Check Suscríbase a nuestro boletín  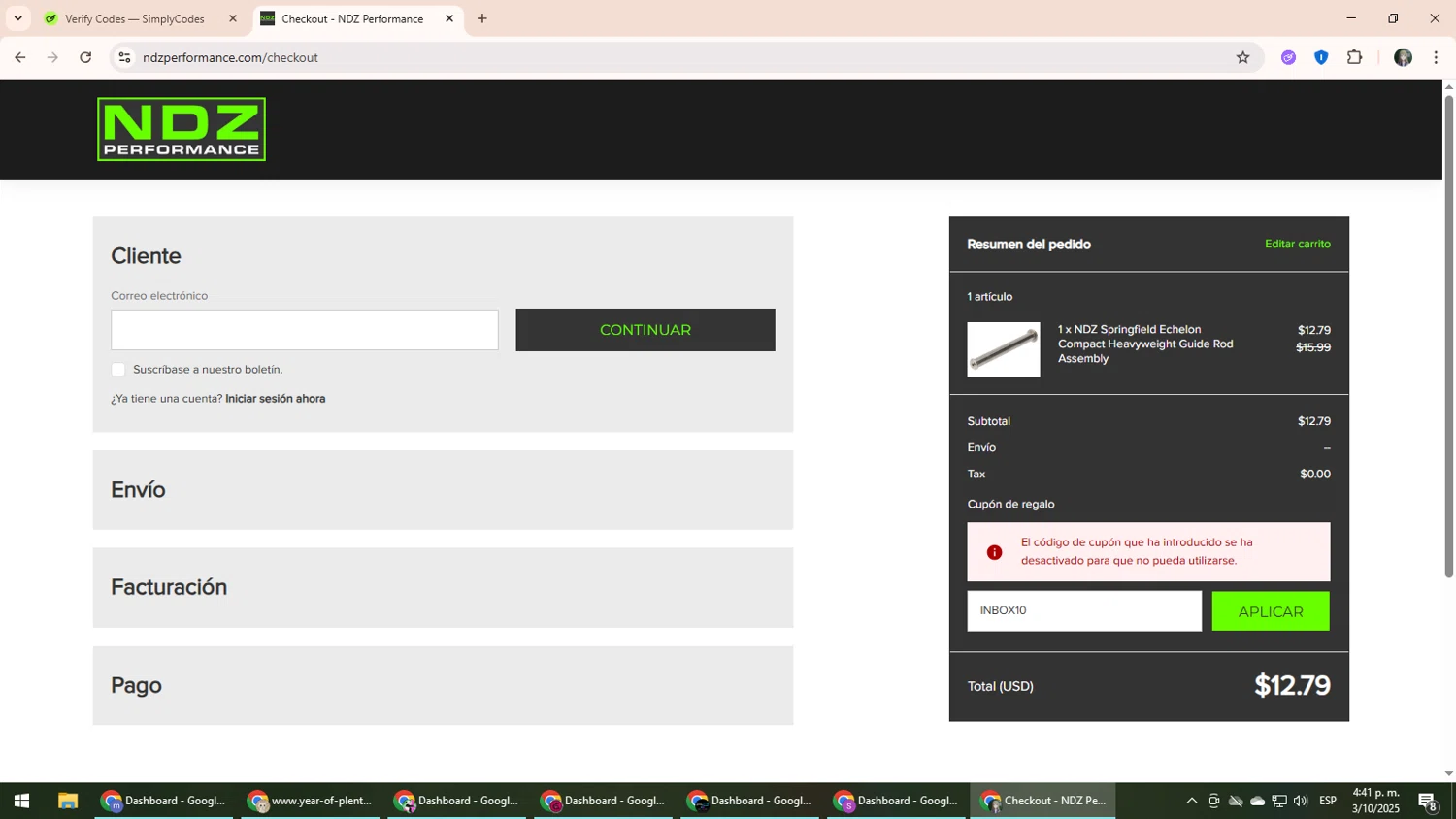coord(118,370)
